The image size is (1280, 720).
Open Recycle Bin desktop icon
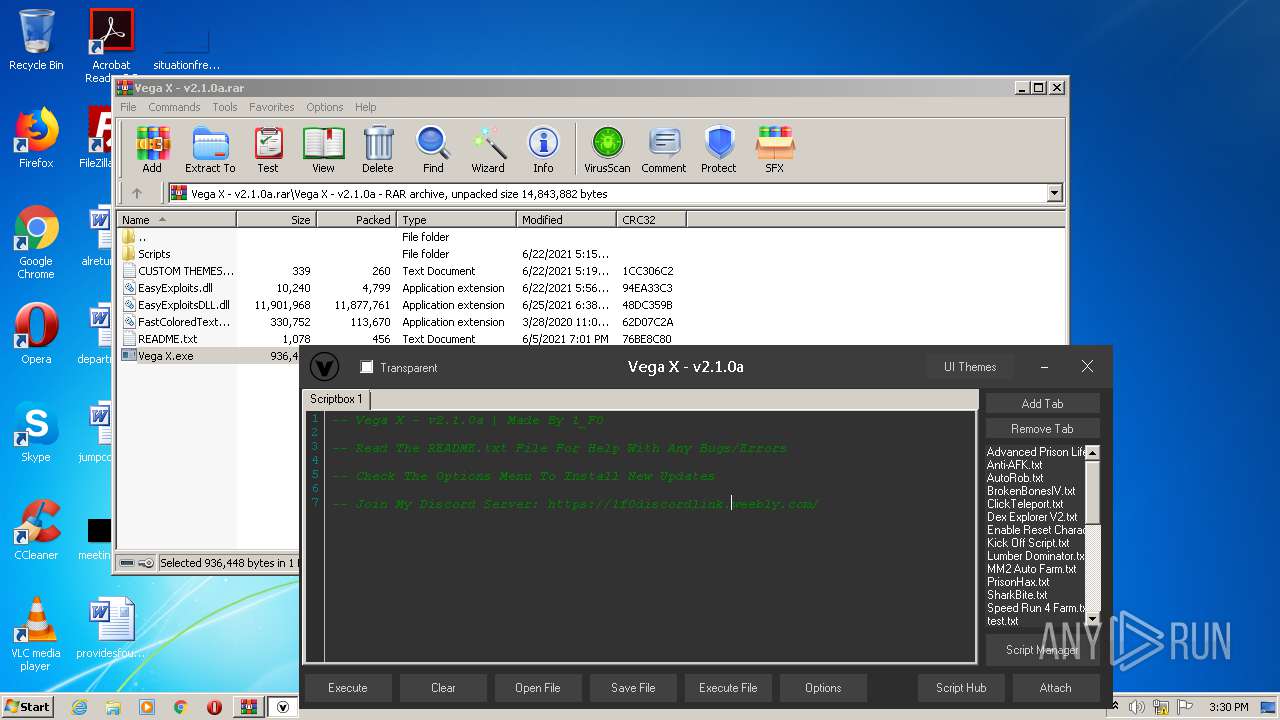(36, 41)
